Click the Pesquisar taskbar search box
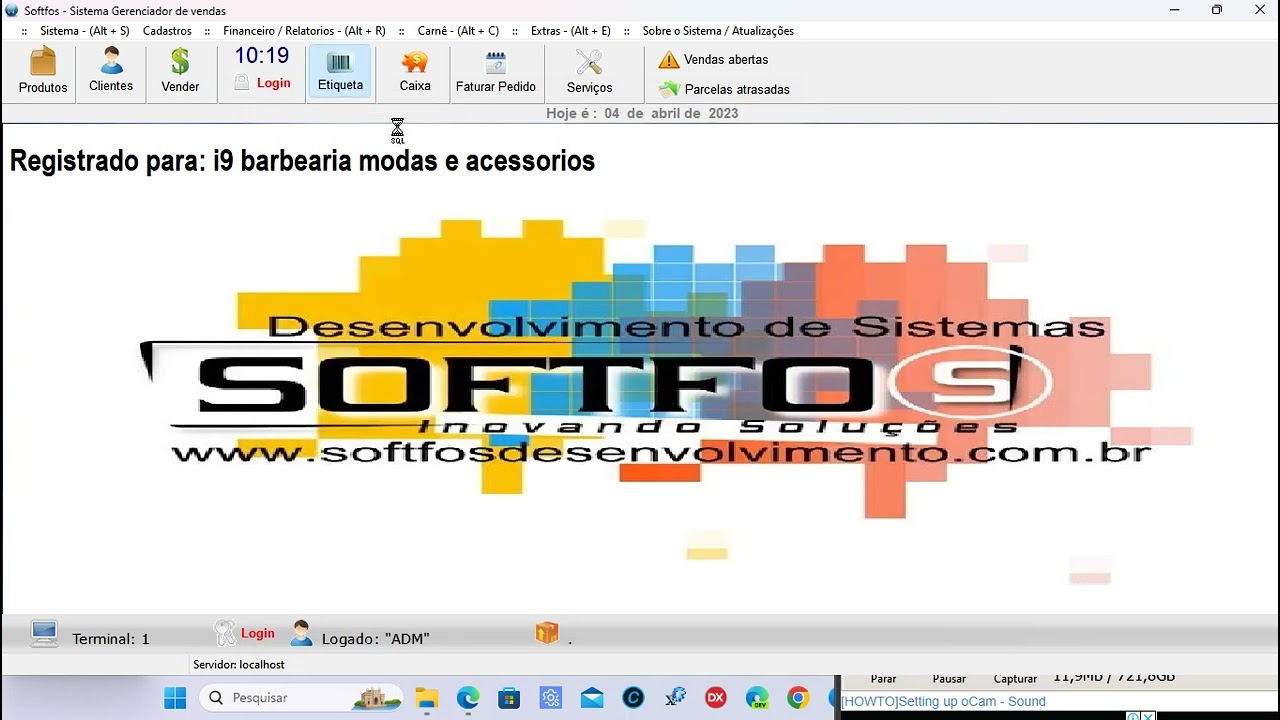Image resolution: width=1280 pixels, height=720 pixels. [x=301, y=697]
